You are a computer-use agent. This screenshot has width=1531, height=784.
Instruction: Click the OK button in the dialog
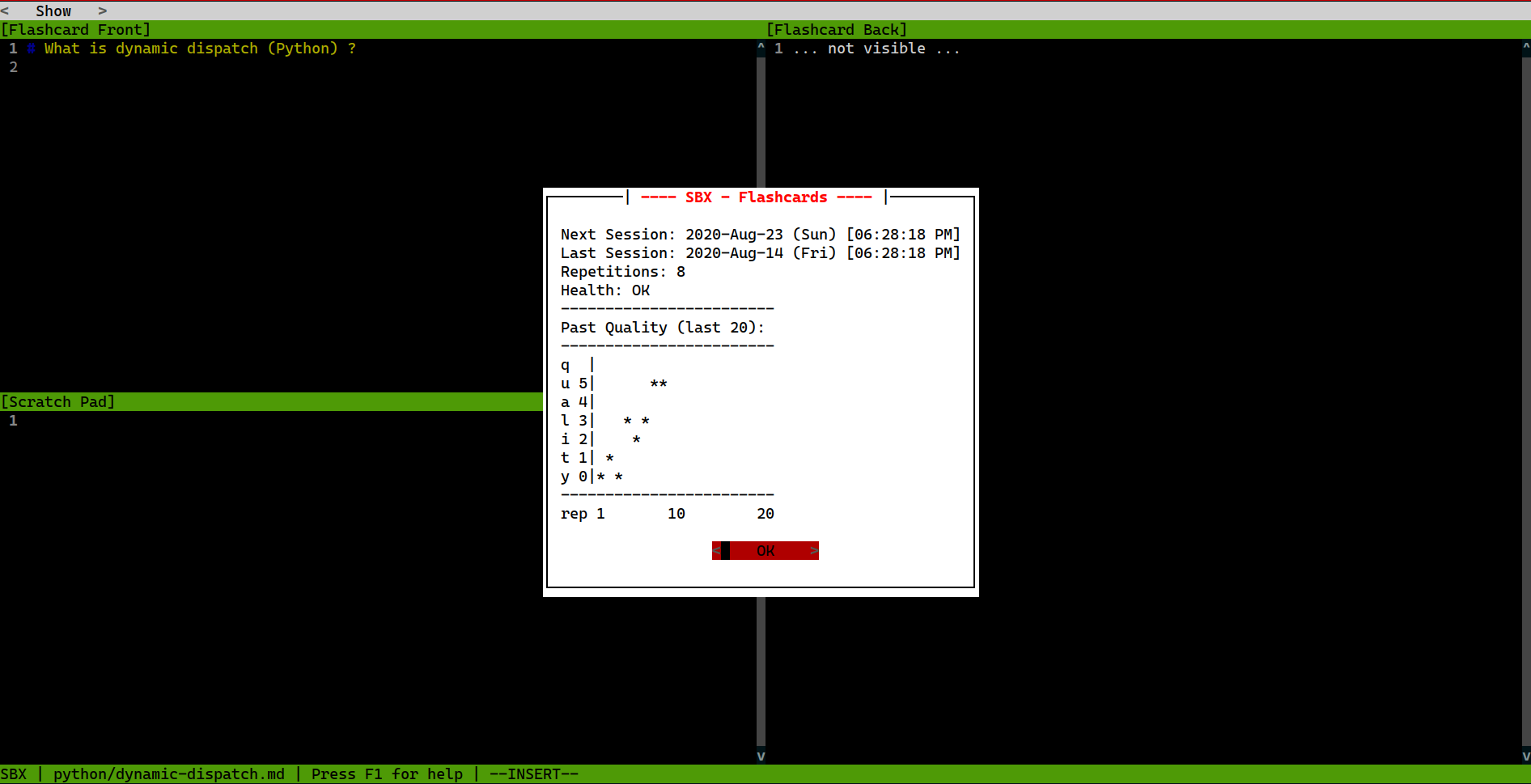(765, 551)
